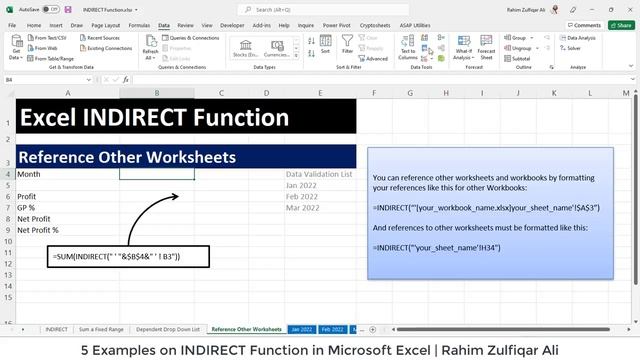Launch Text to Columns wizard
The height and width of the screenshot is (360, 640).
(408, 47)
